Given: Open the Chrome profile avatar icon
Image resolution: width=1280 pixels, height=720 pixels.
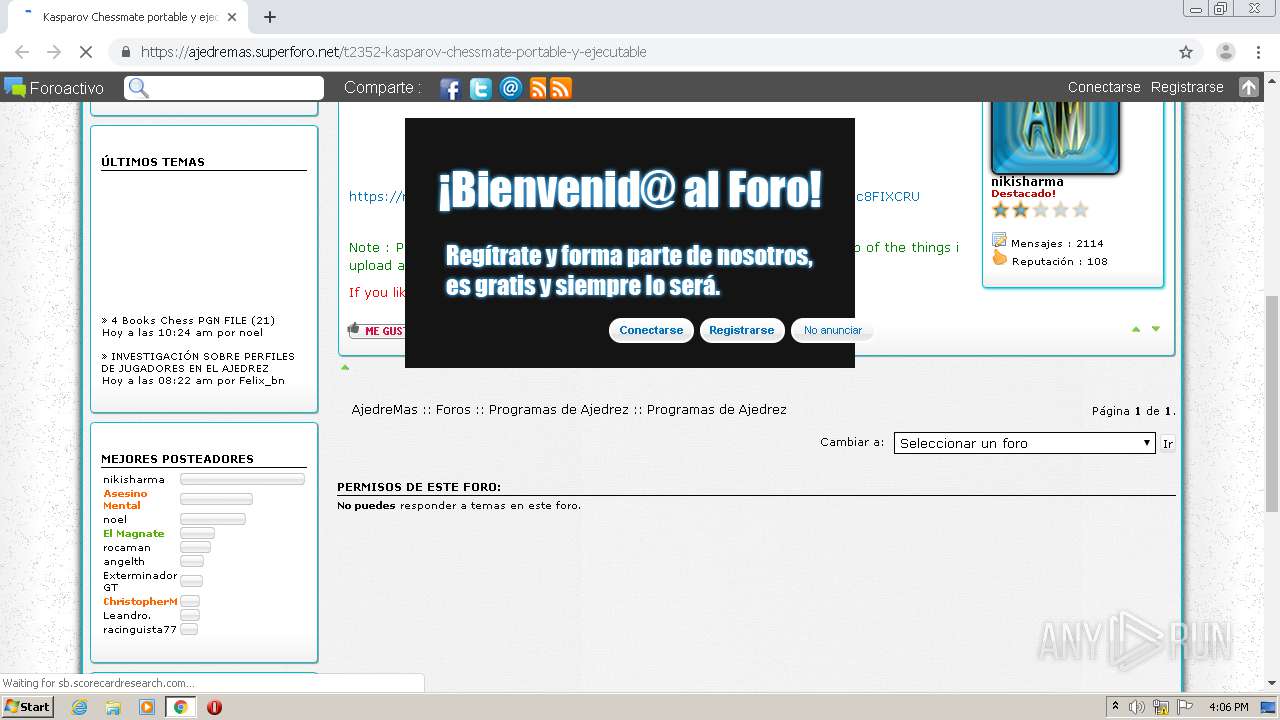Looking at the screenshot, I should pos(1226,52).
